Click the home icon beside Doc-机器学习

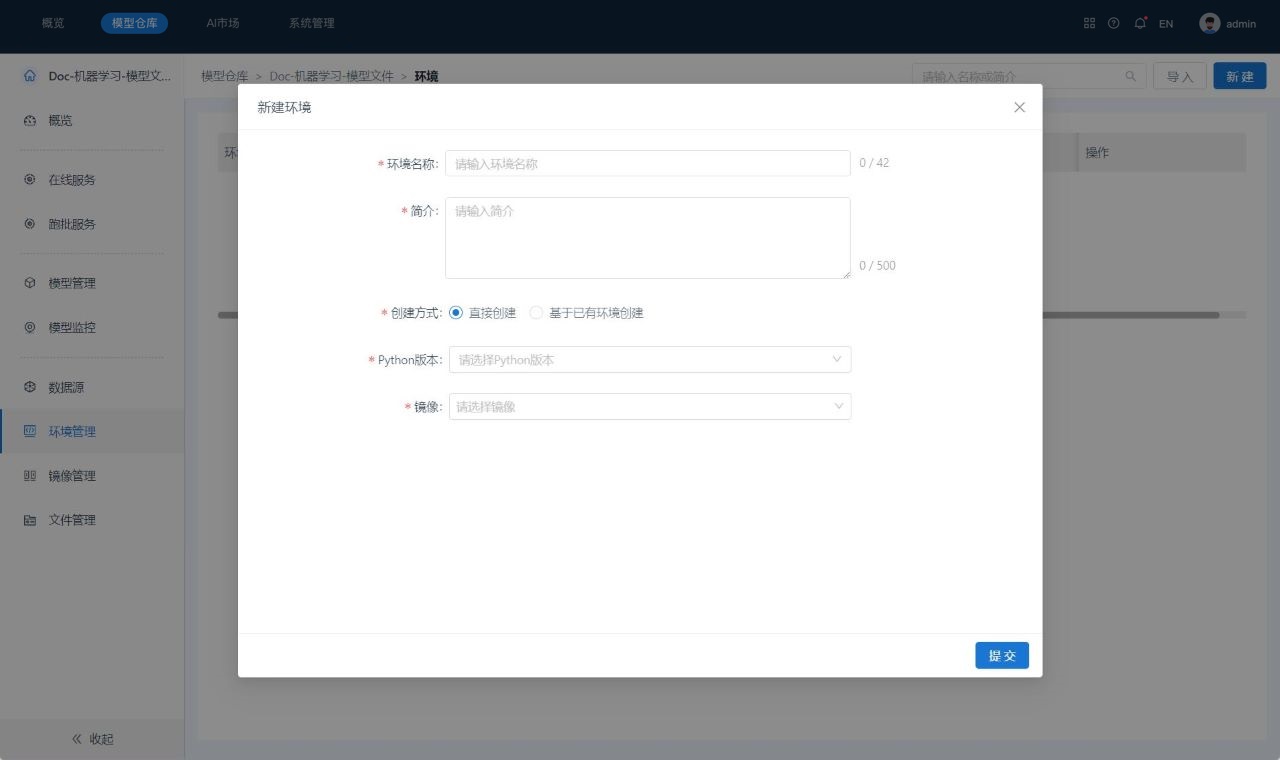click(30, 76)
